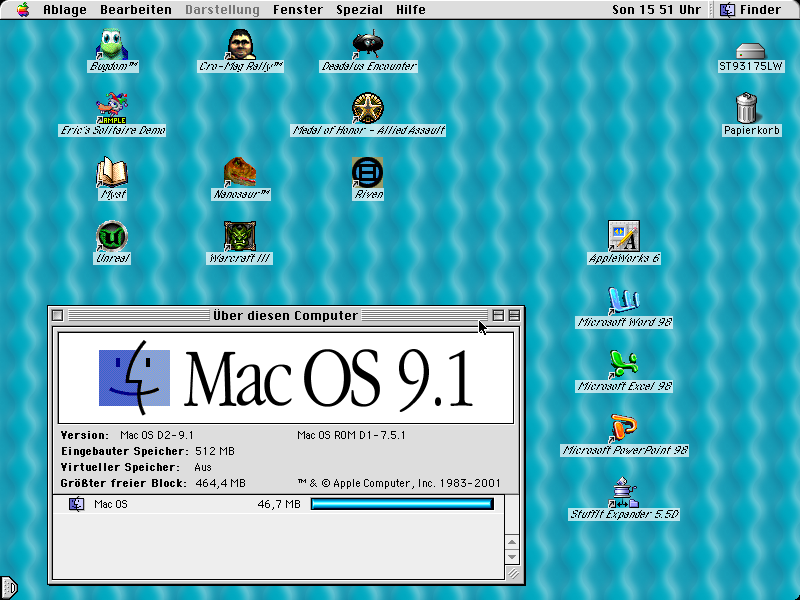This screenshot has width=800, height=600.
Task: Click the Mac OS app icon in memory list
Action: coord(77,504)
